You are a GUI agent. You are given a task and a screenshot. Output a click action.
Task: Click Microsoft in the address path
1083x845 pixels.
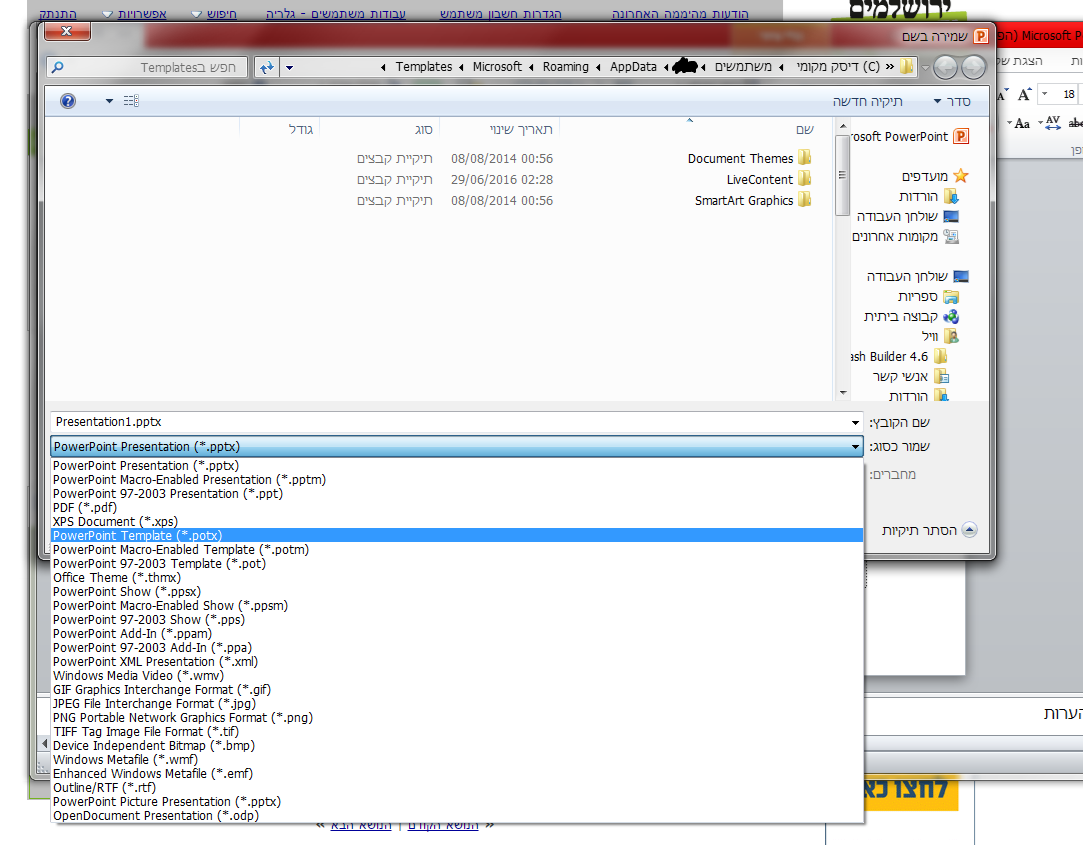(497, 67)
